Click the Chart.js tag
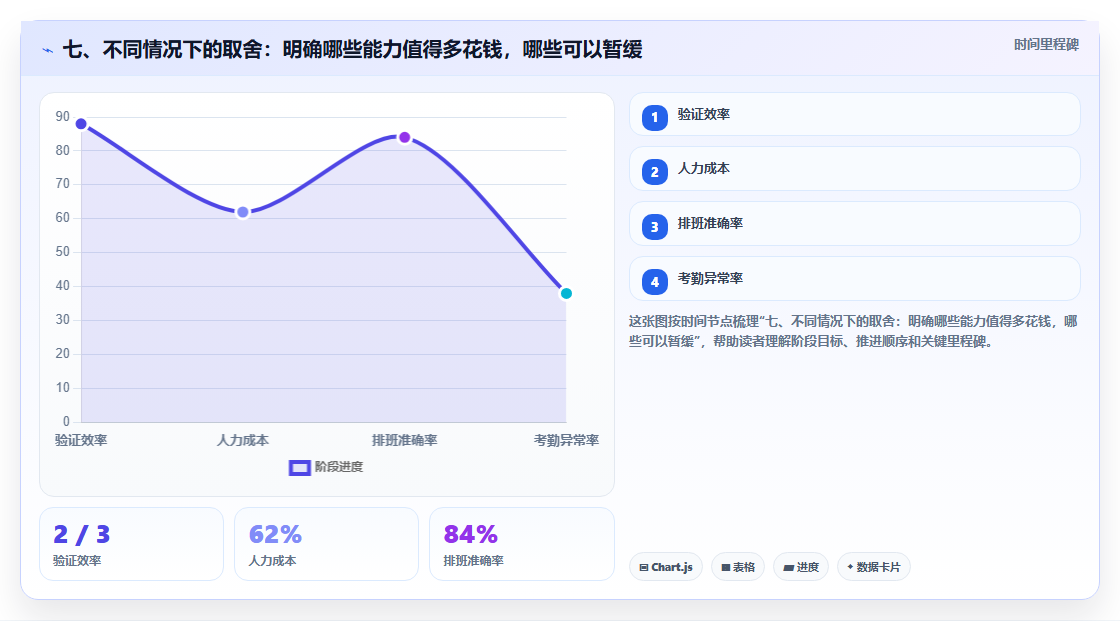This screenshot has height=621, width=1120. pyautogui.click(x=666, y=567)
